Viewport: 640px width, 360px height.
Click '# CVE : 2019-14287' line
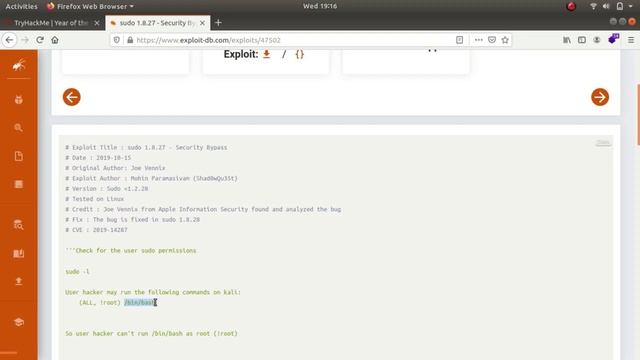click(96, 230)
